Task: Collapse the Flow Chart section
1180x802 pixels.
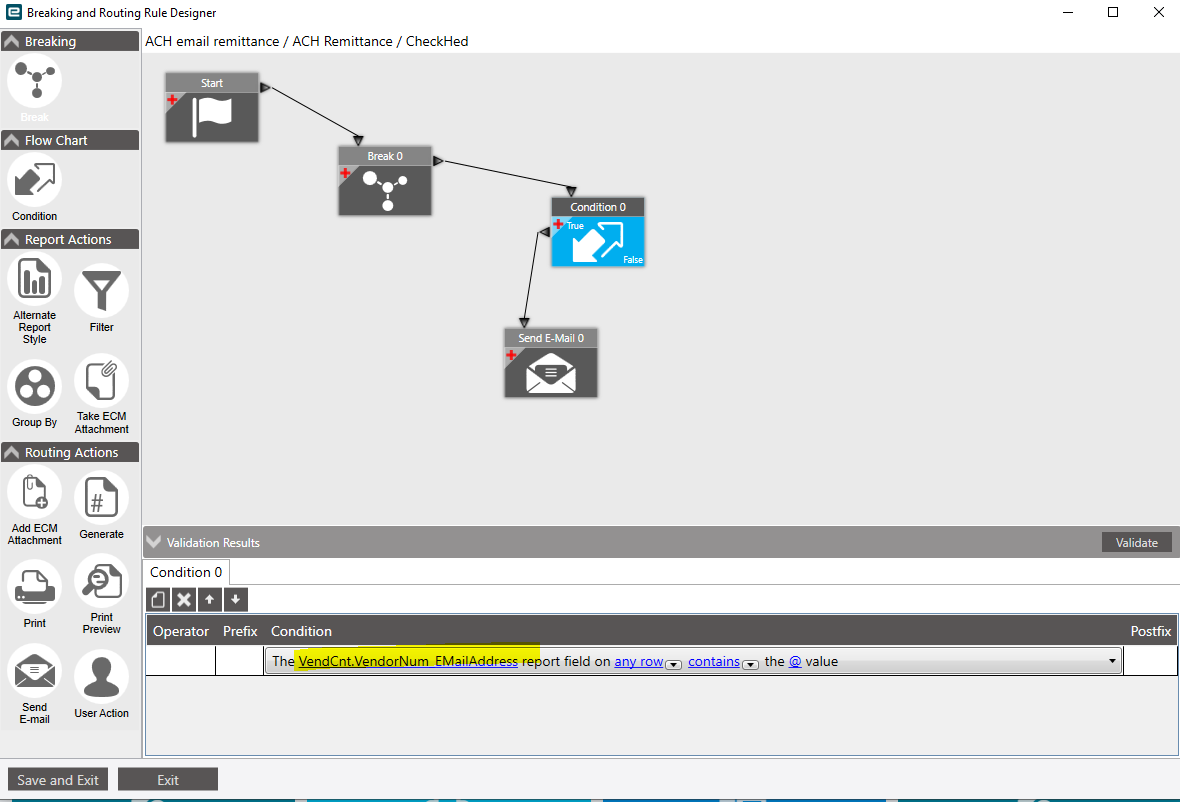Action: coord(11,141)
